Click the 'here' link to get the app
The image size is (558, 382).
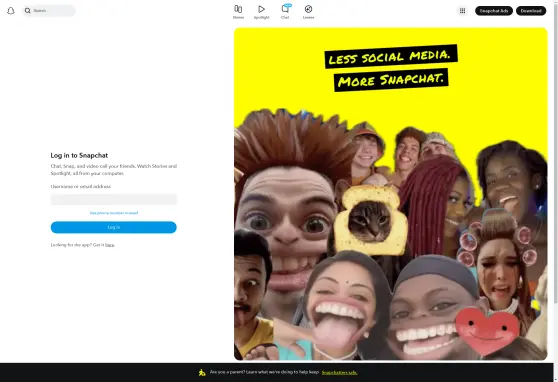pyautogui.click(x=110, y=245)
